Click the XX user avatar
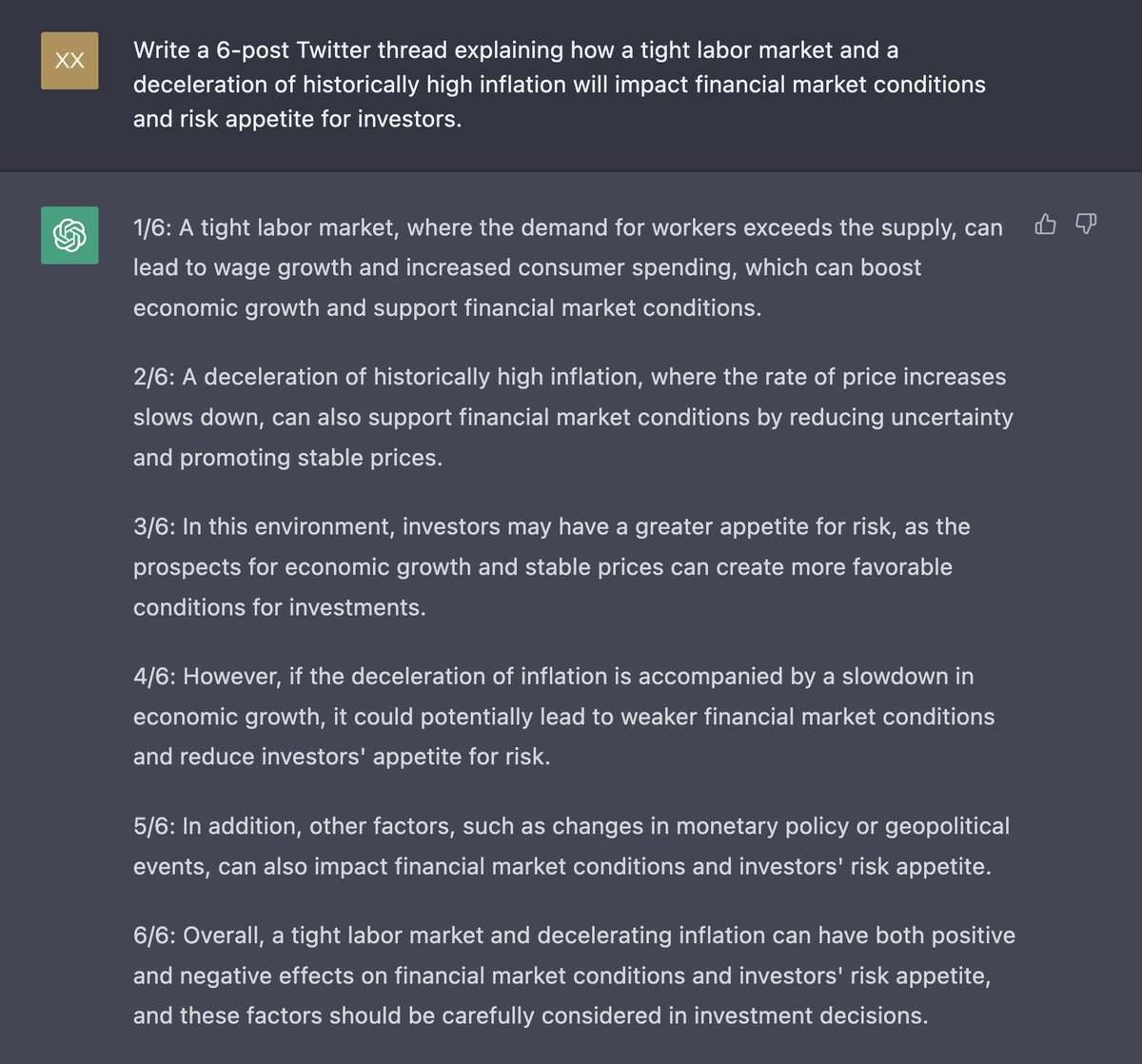The height and width of the screenshot is (1064, 1142). 69,60
